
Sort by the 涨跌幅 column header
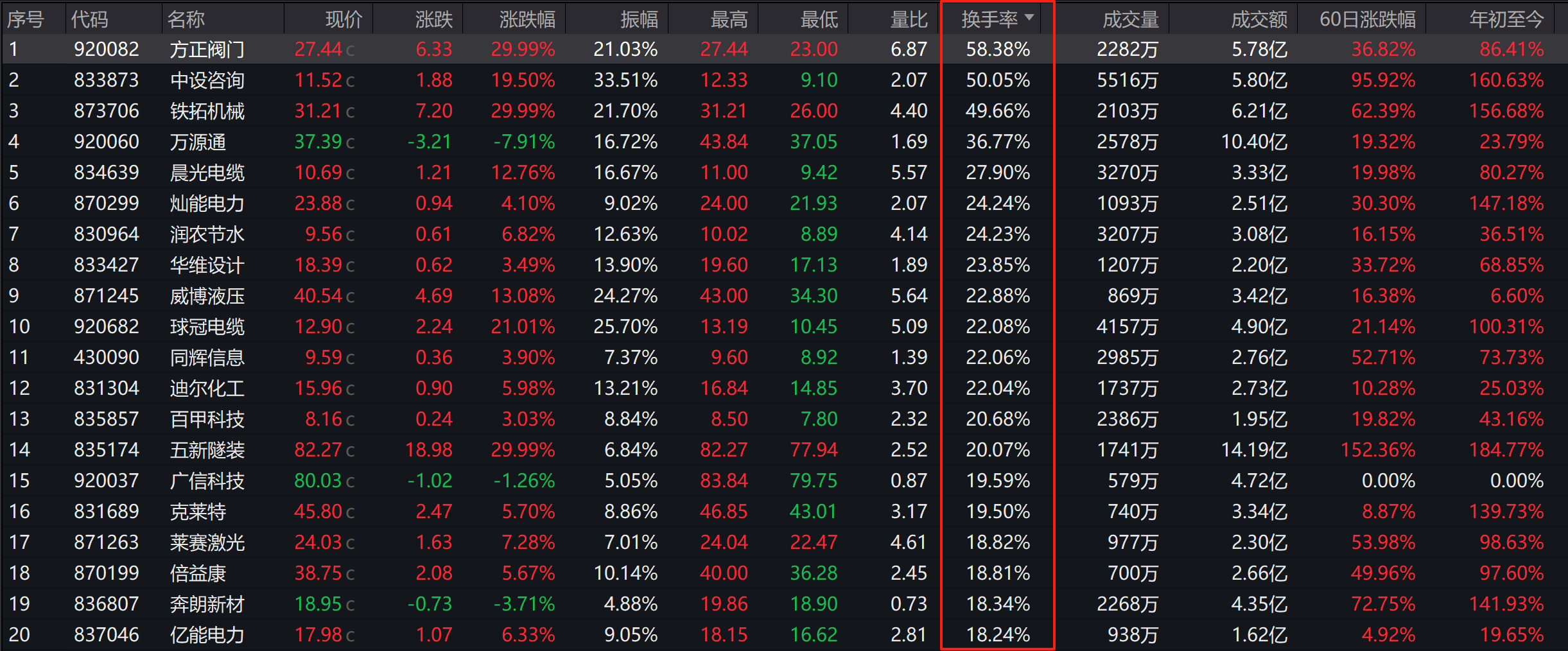point(527,19)
